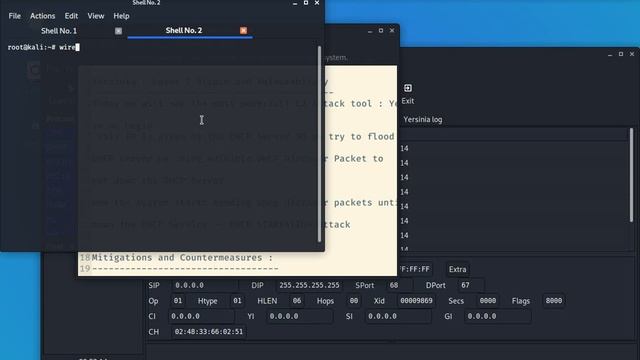This screenshot has height=360, width=640.
Task: Open the Help menu in terminal
Action: pos(121,16)
